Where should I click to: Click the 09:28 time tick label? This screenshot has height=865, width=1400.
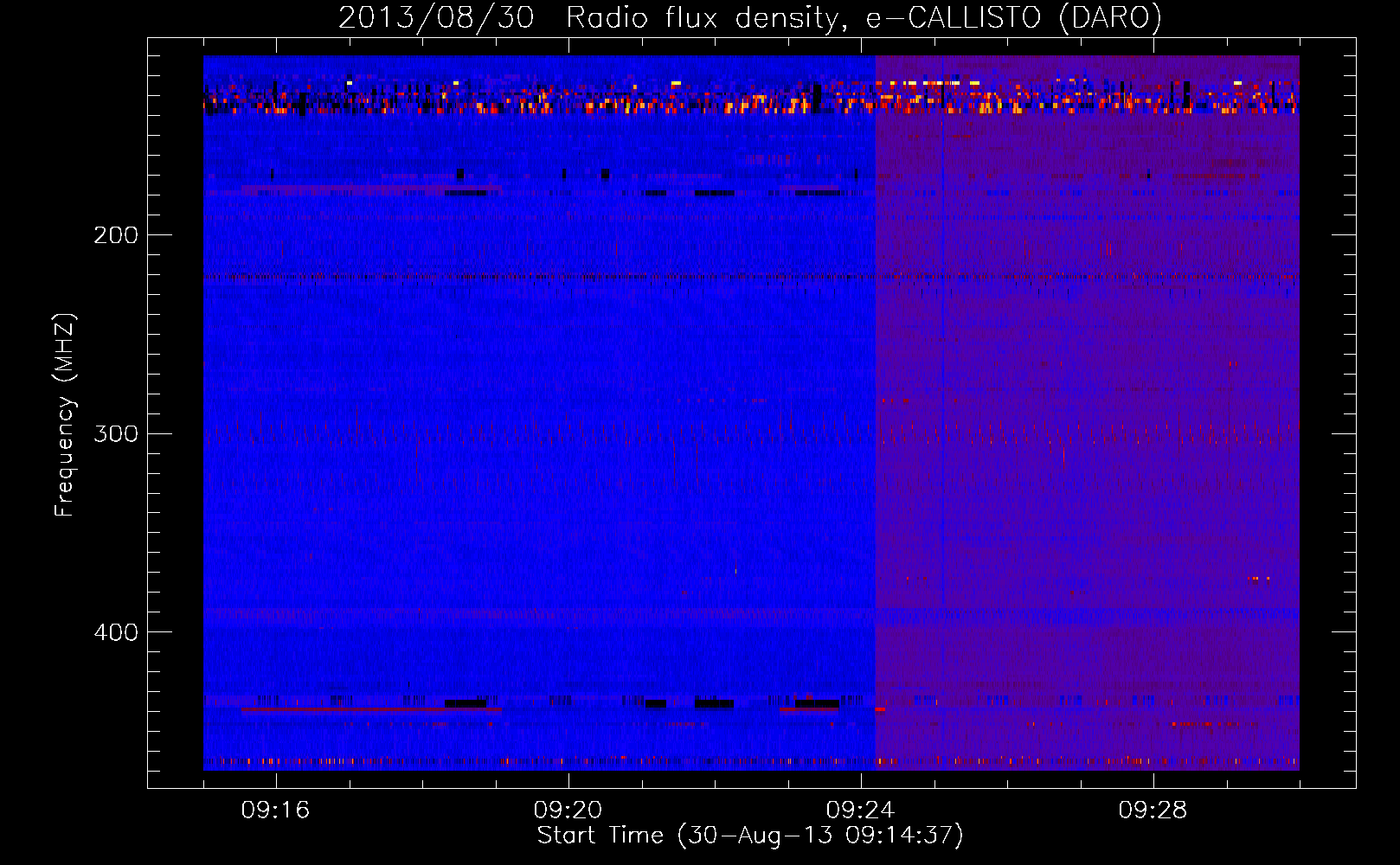coord(1153,811)
